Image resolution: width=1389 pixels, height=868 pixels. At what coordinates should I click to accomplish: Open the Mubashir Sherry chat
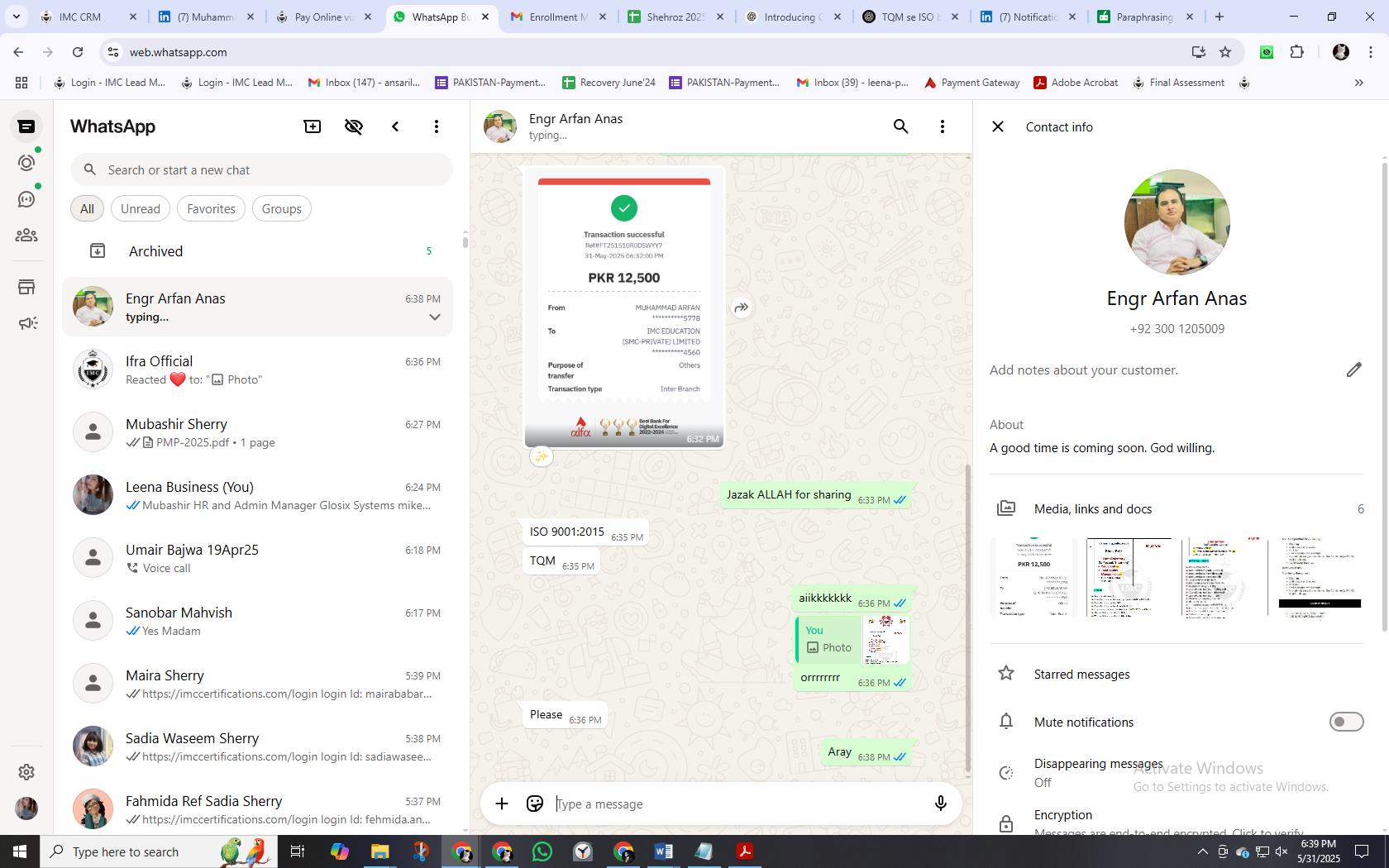pos(257,432)
